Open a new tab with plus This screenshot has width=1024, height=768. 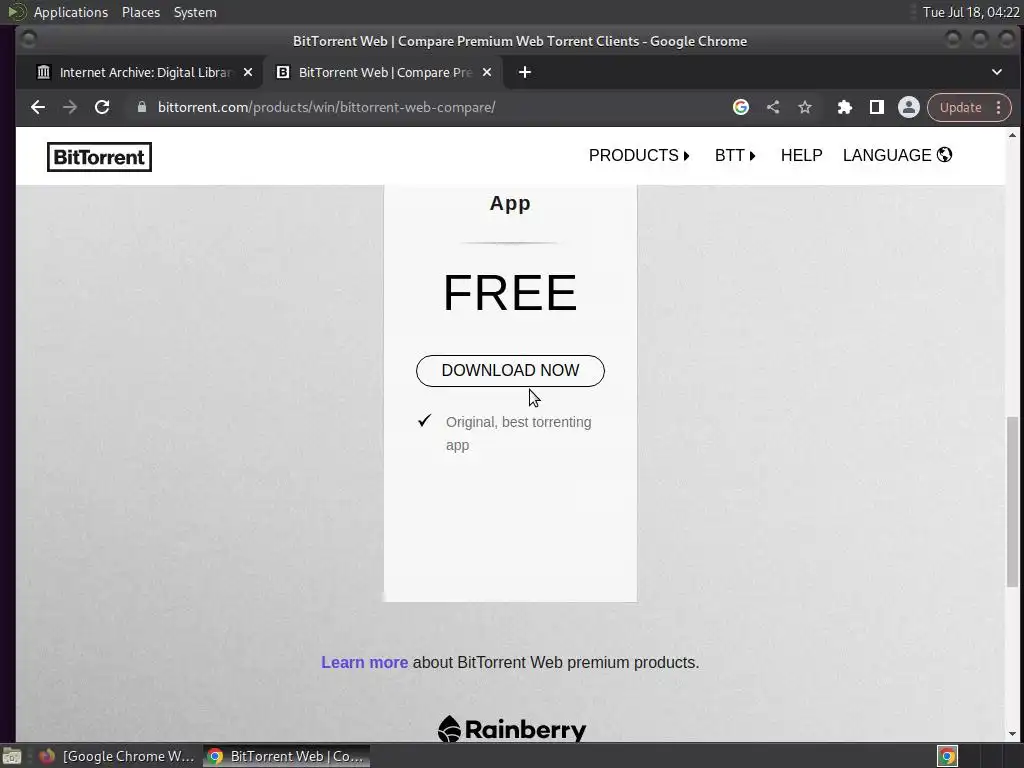524,72
